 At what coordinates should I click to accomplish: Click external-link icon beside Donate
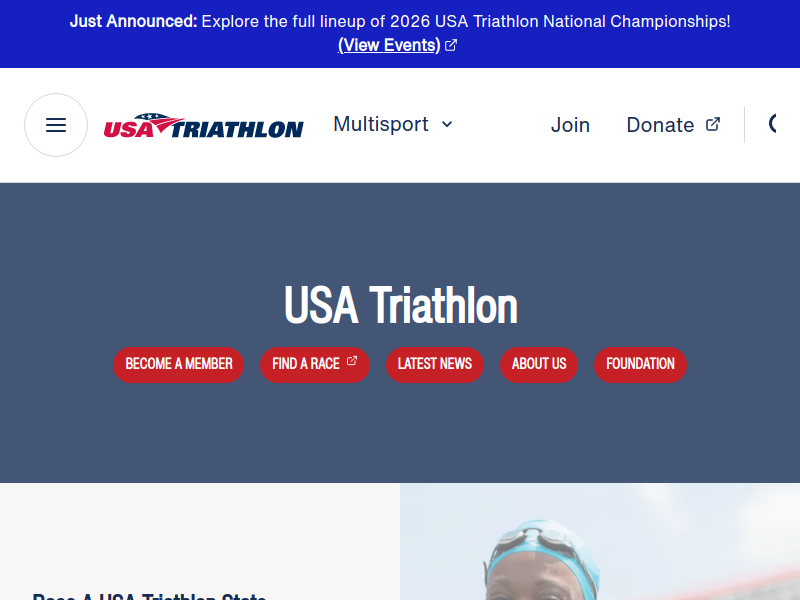pos(713,124)
